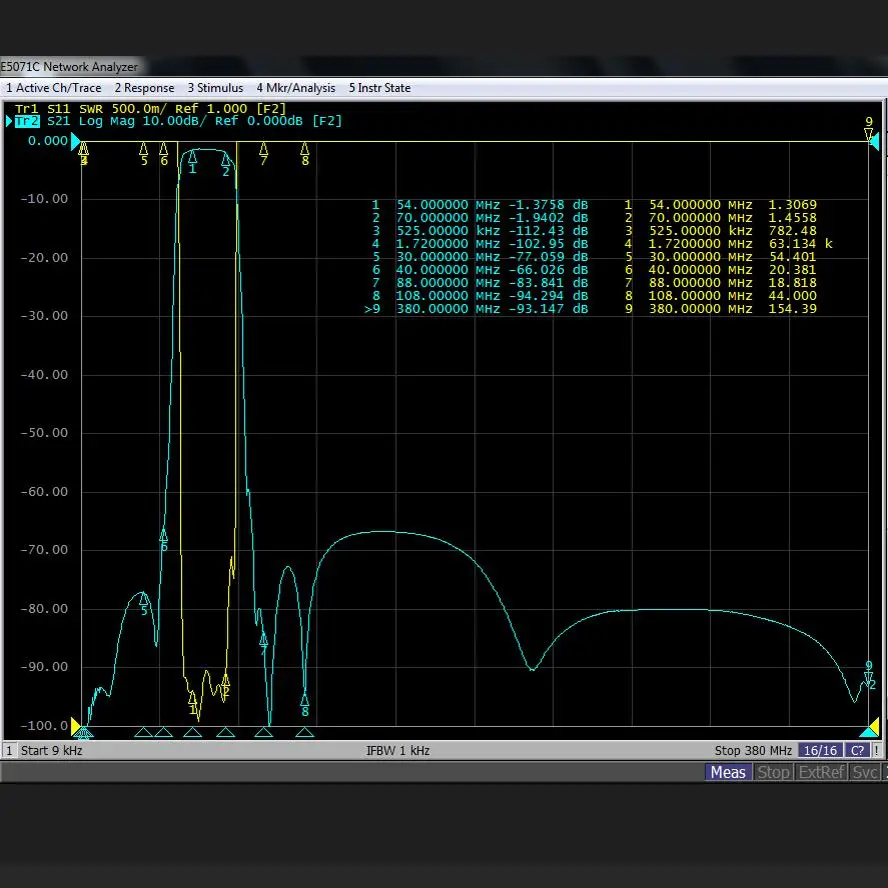888x888 pixels.
Task: Open the Active Ch/Trace menu
Action: pyautogui.click(x=53, y=88)
